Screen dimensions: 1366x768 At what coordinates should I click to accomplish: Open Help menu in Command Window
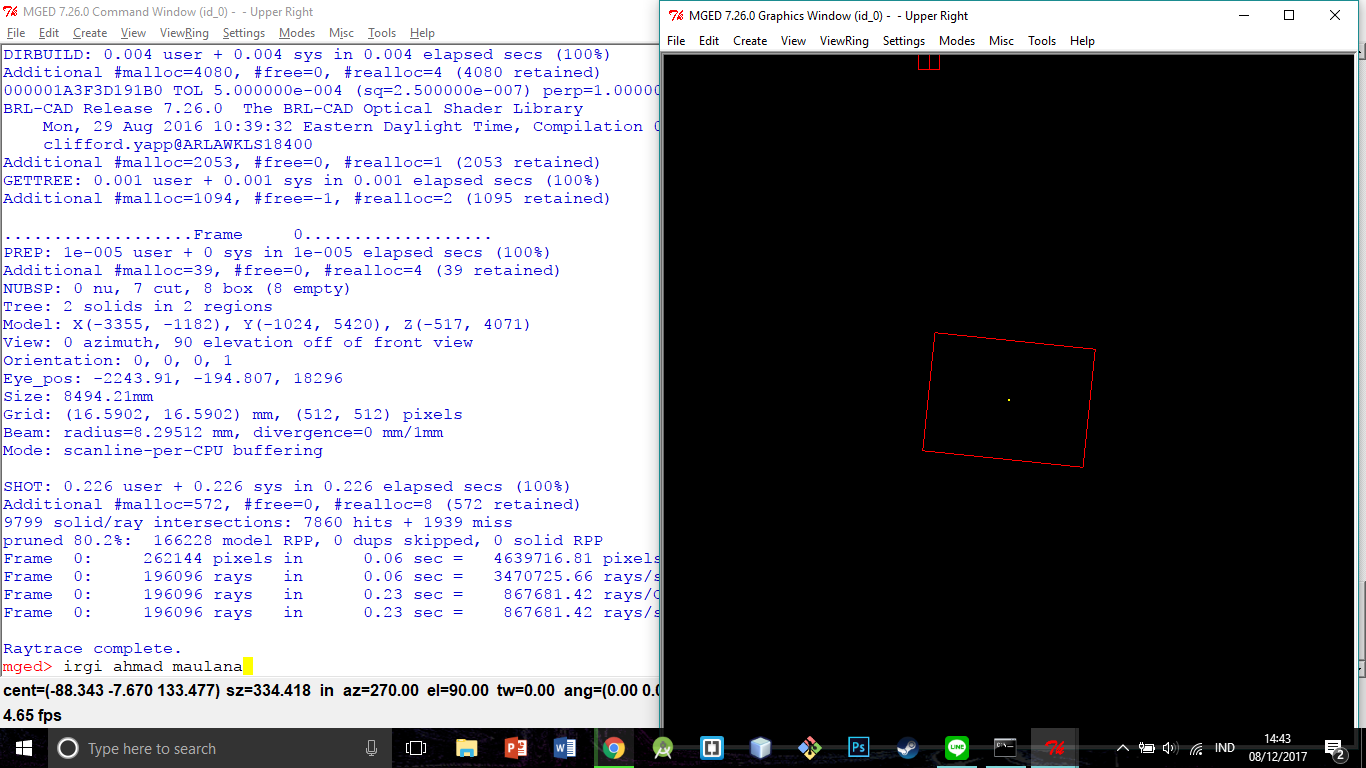422,33
